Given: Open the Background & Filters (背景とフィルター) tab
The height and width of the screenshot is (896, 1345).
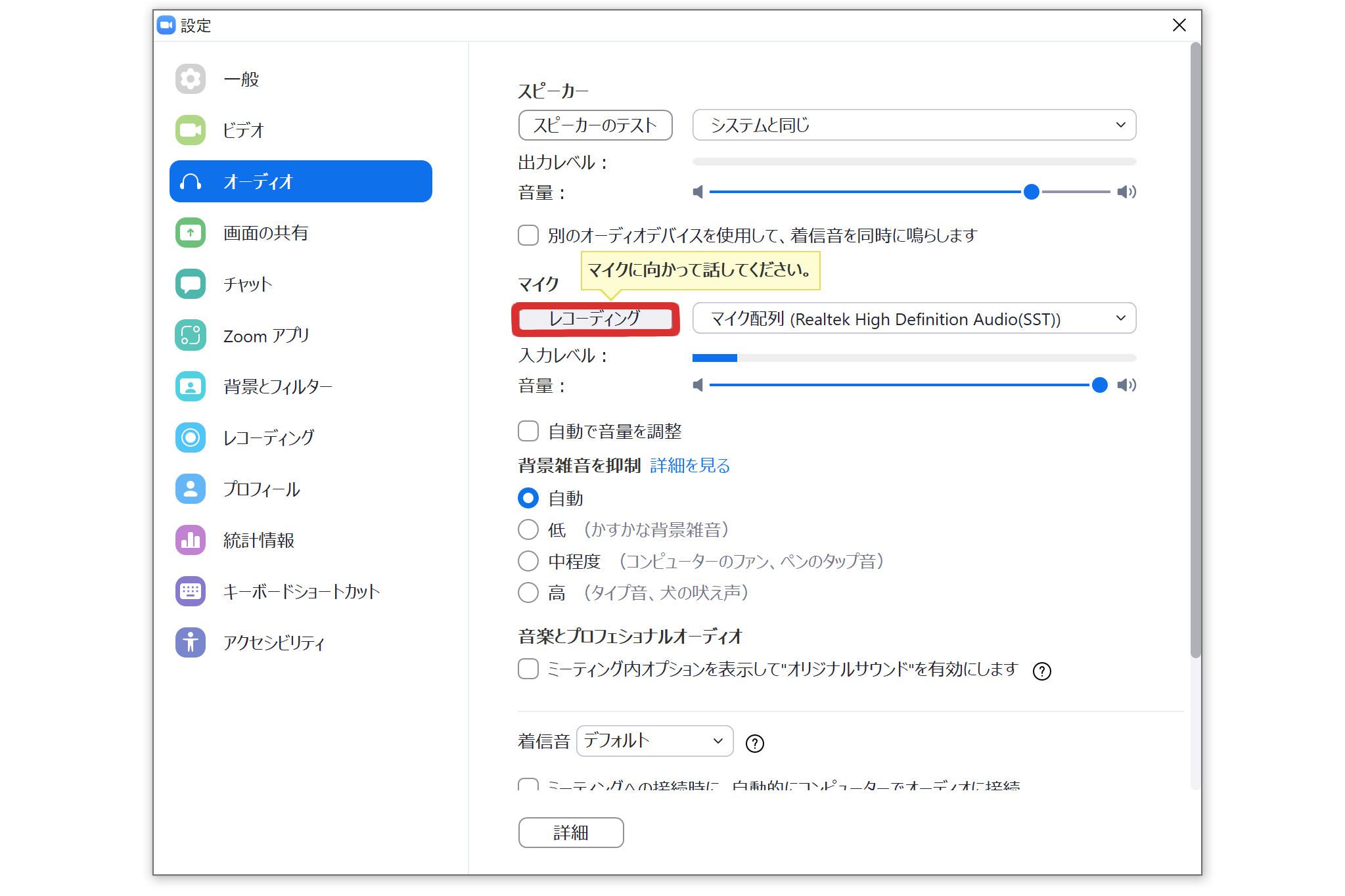Looking at the screenshot, I should point(277,386).
